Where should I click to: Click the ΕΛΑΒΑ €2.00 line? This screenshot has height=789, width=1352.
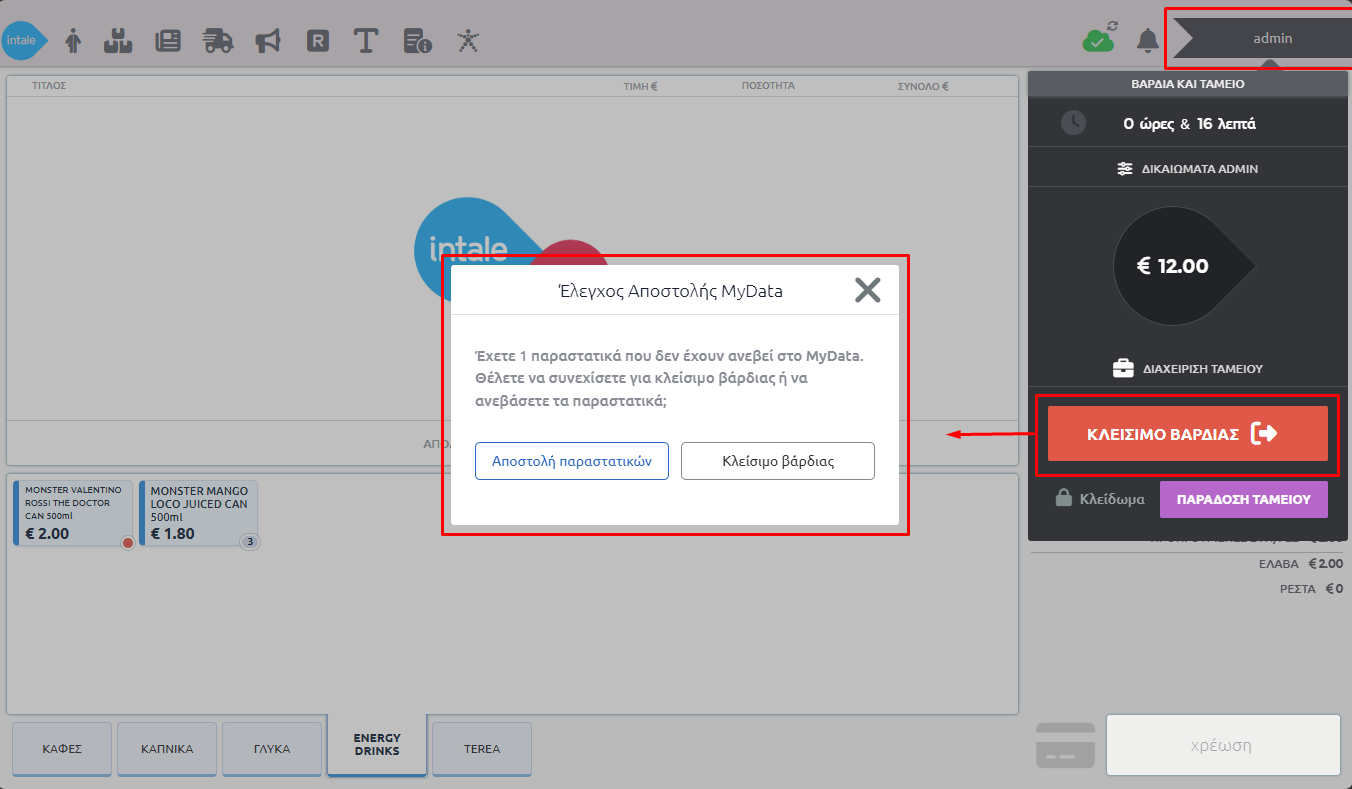(x=1301, y=564)
